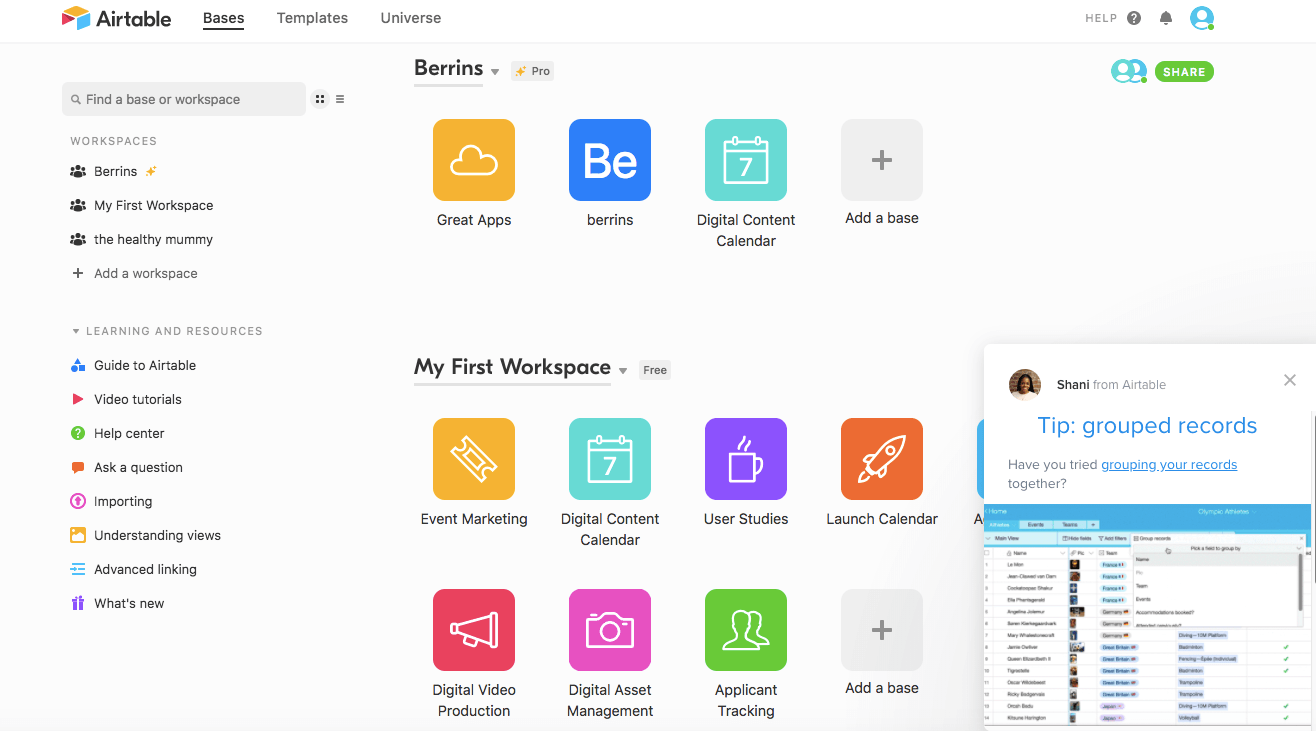The width and height of the screenshot is (1316, 731).
Task: Add a base to My First Workspace
Action: 882,630
